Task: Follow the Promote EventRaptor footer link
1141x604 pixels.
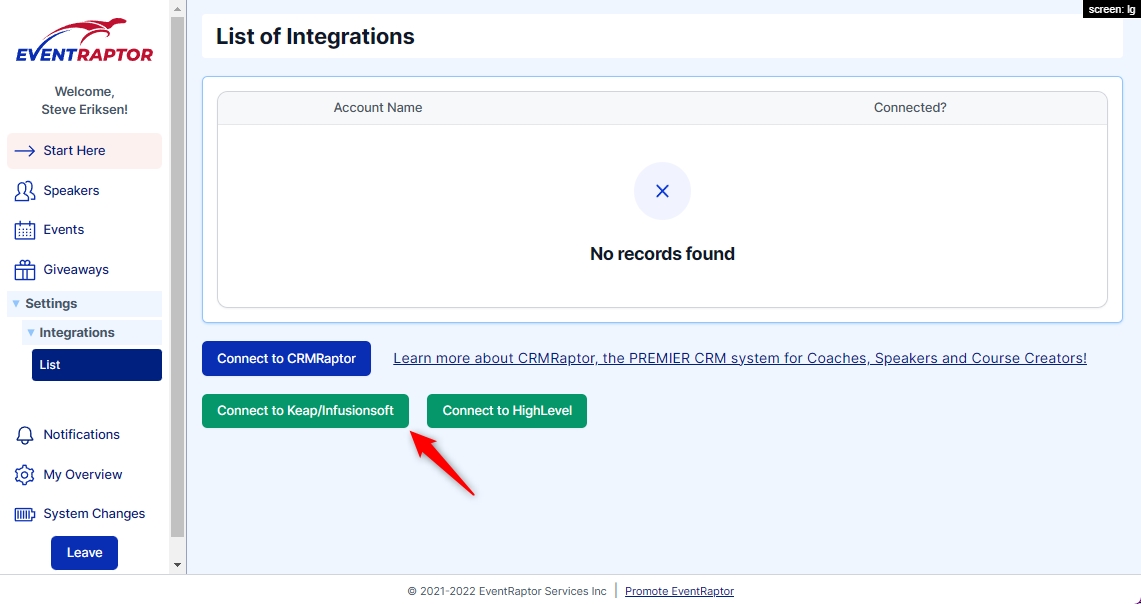Action: click(x=679, y=591)
